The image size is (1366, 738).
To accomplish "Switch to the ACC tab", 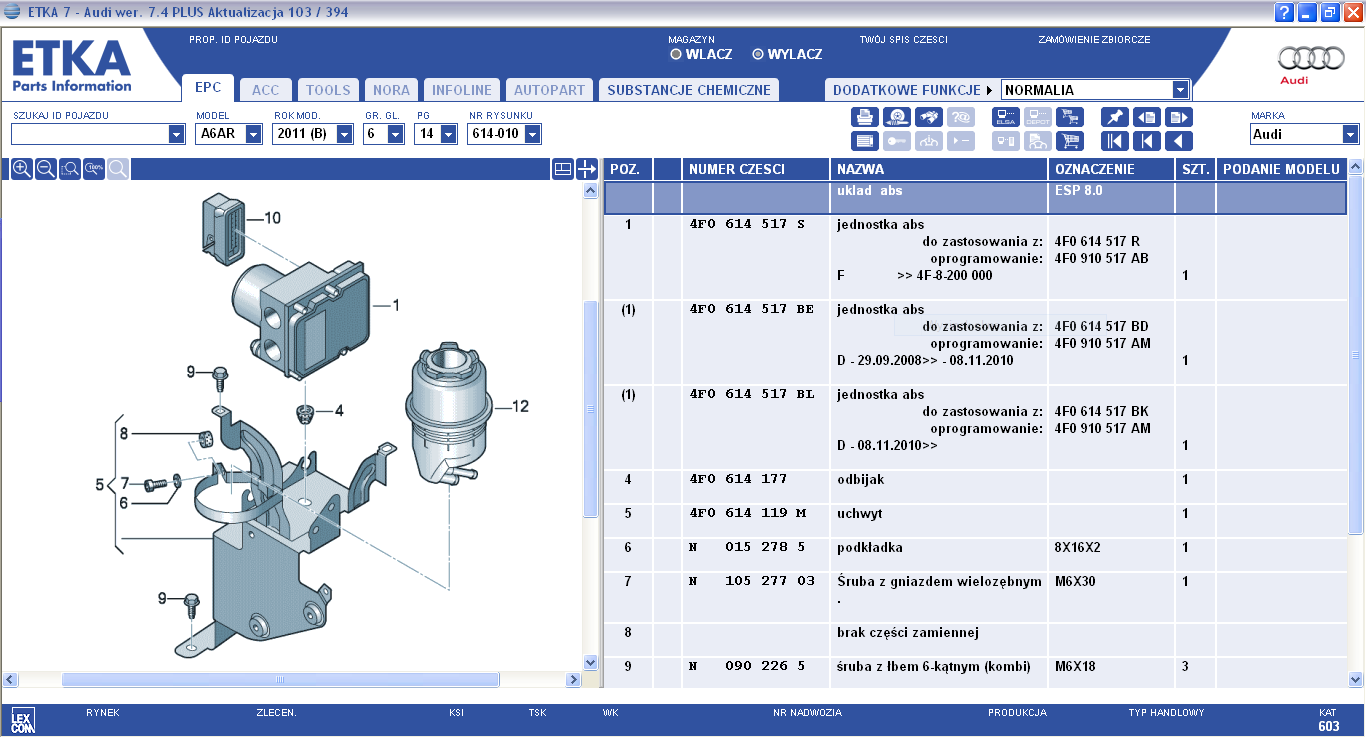I will click(266, 90).
